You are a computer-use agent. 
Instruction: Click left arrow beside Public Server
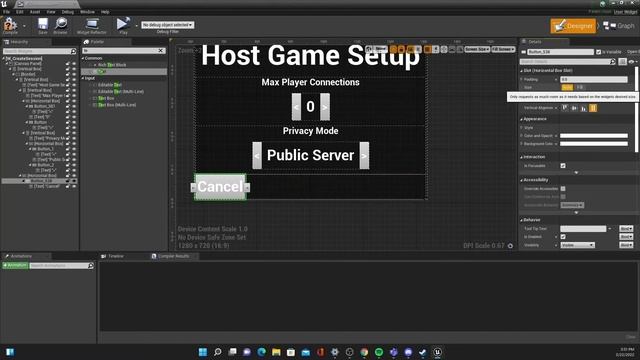(257, 156)
